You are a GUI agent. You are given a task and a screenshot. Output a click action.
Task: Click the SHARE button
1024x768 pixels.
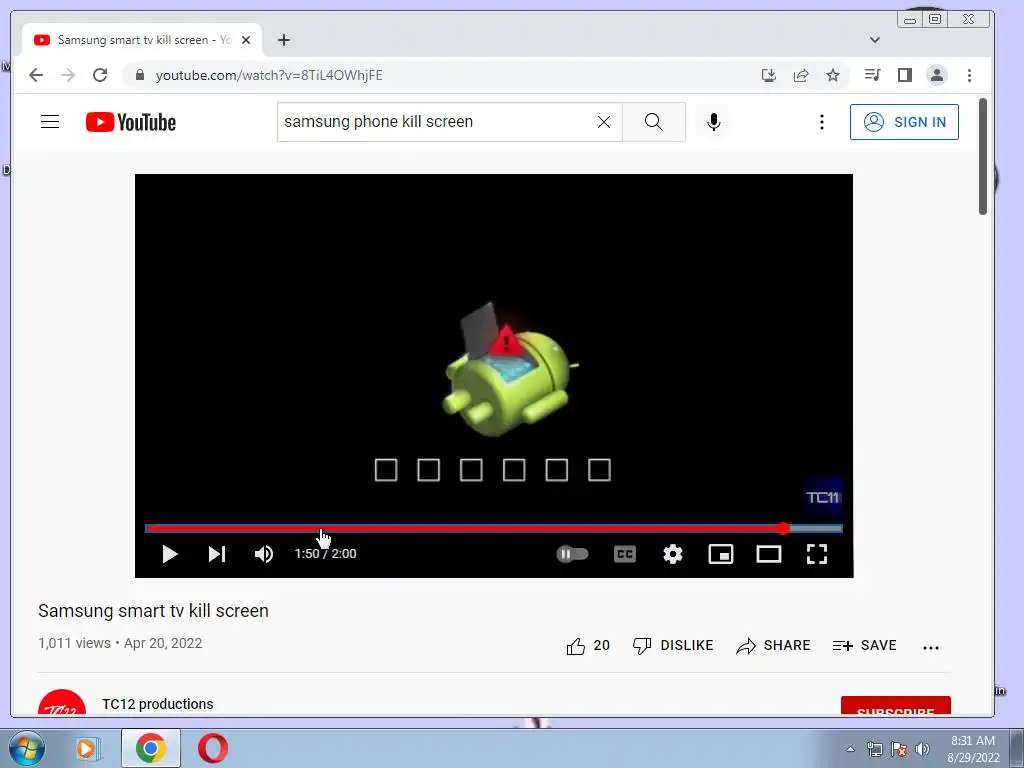pos(773,646)
